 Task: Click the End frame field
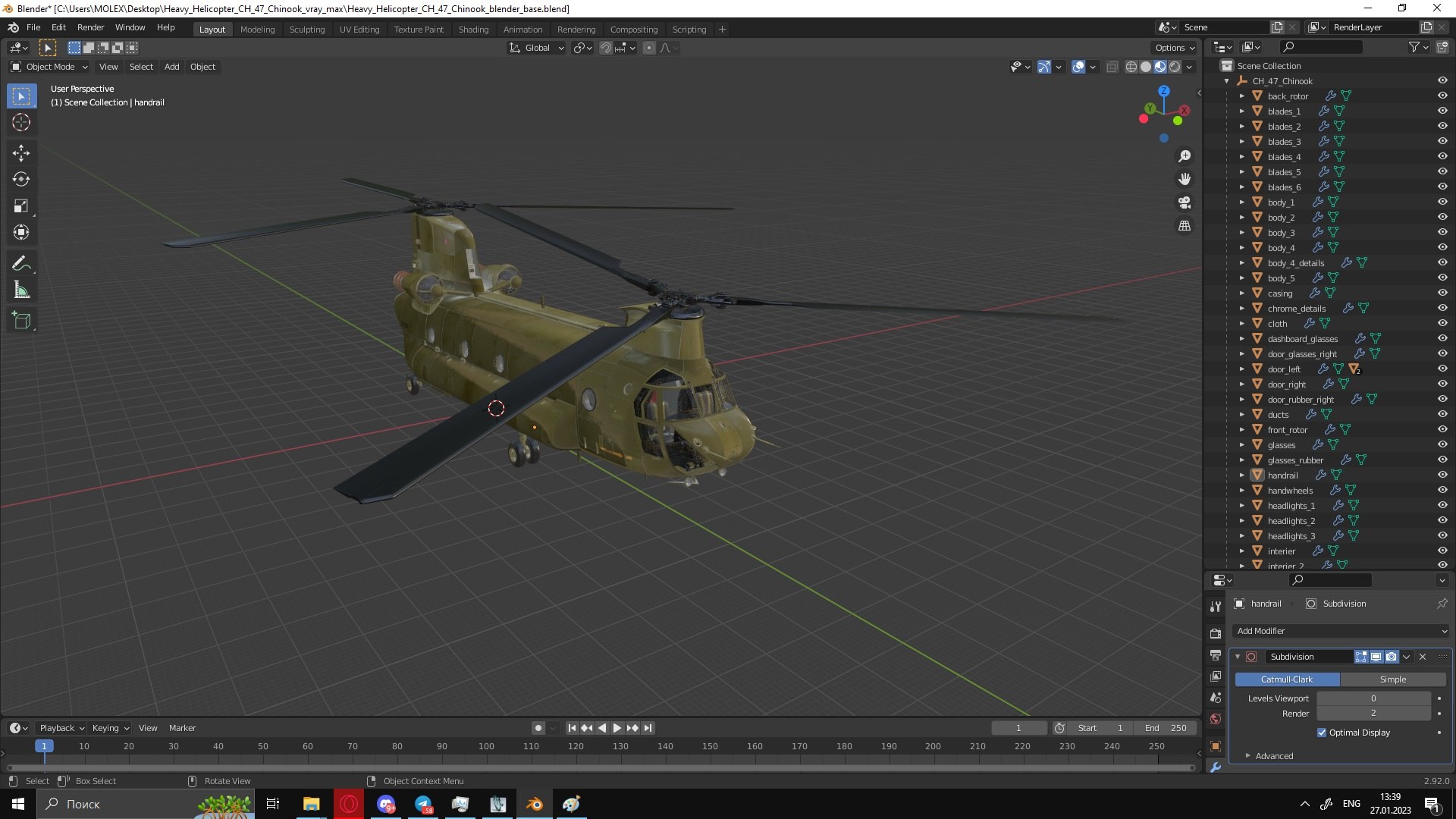pos(1166,728)
